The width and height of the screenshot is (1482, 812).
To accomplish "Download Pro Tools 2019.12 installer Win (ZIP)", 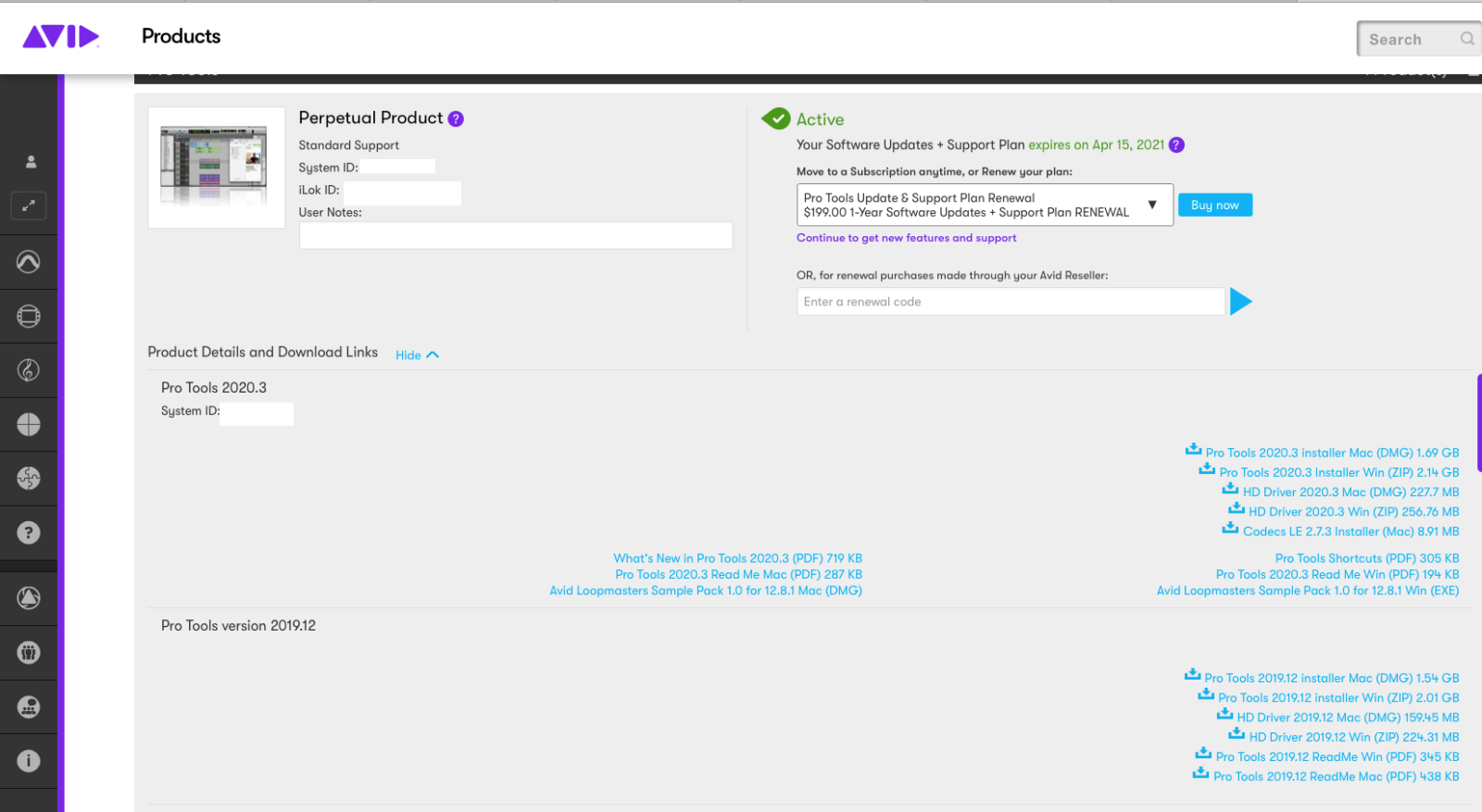I will [x=1338, y=698].
